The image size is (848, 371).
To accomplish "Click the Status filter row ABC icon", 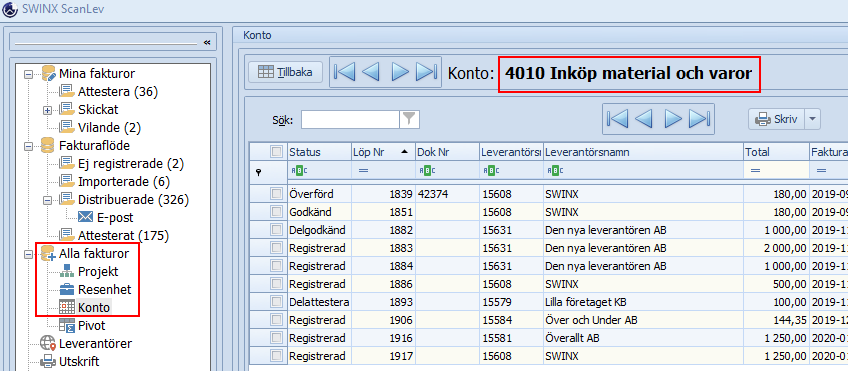I will [299, 170].
